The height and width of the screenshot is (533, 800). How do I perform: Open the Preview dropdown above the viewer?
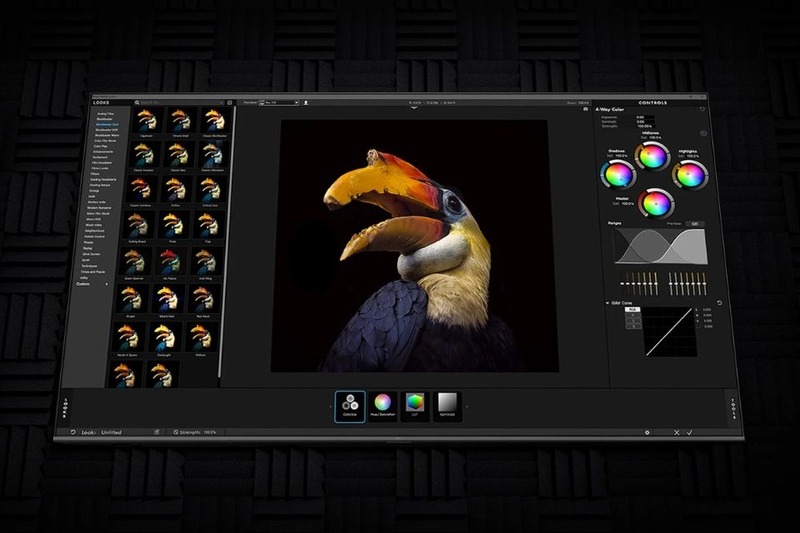click(279, 102)
